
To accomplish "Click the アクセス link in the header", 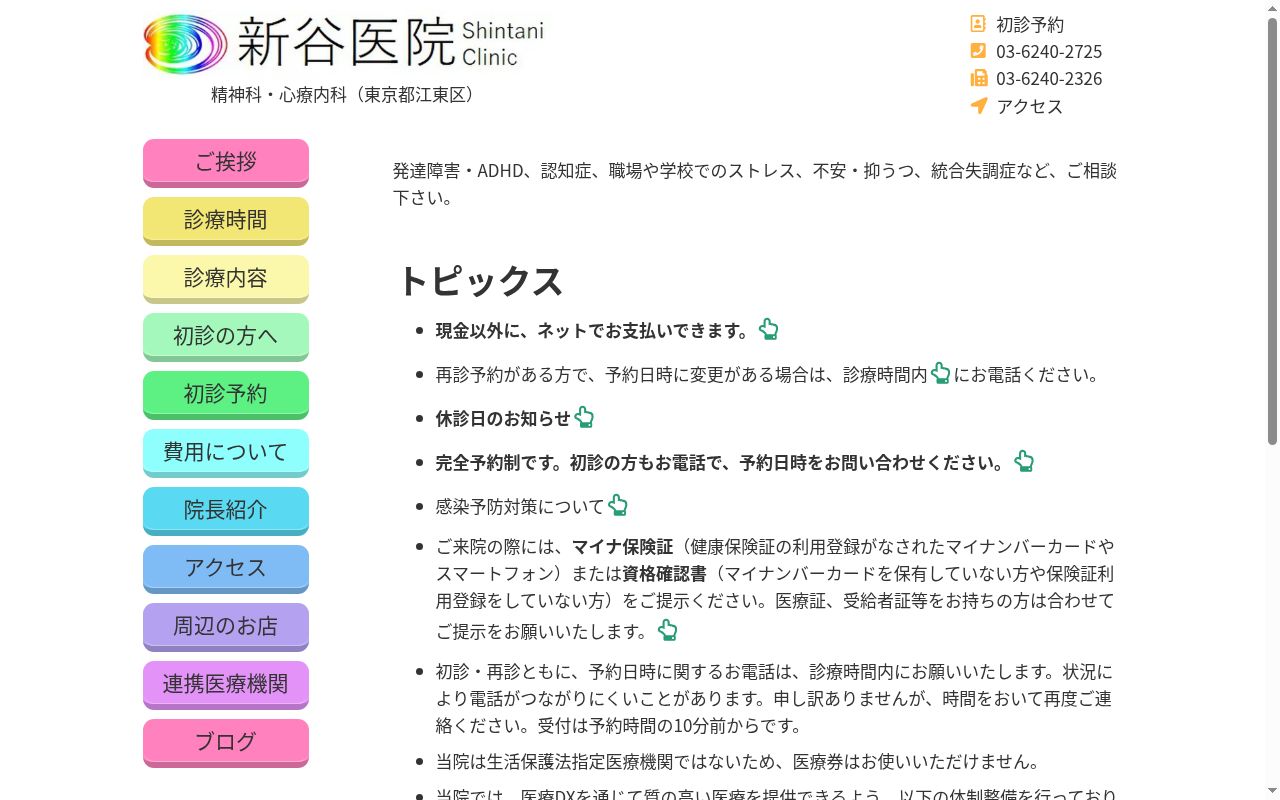I will pyautogui.click(x=1030, y=106).
